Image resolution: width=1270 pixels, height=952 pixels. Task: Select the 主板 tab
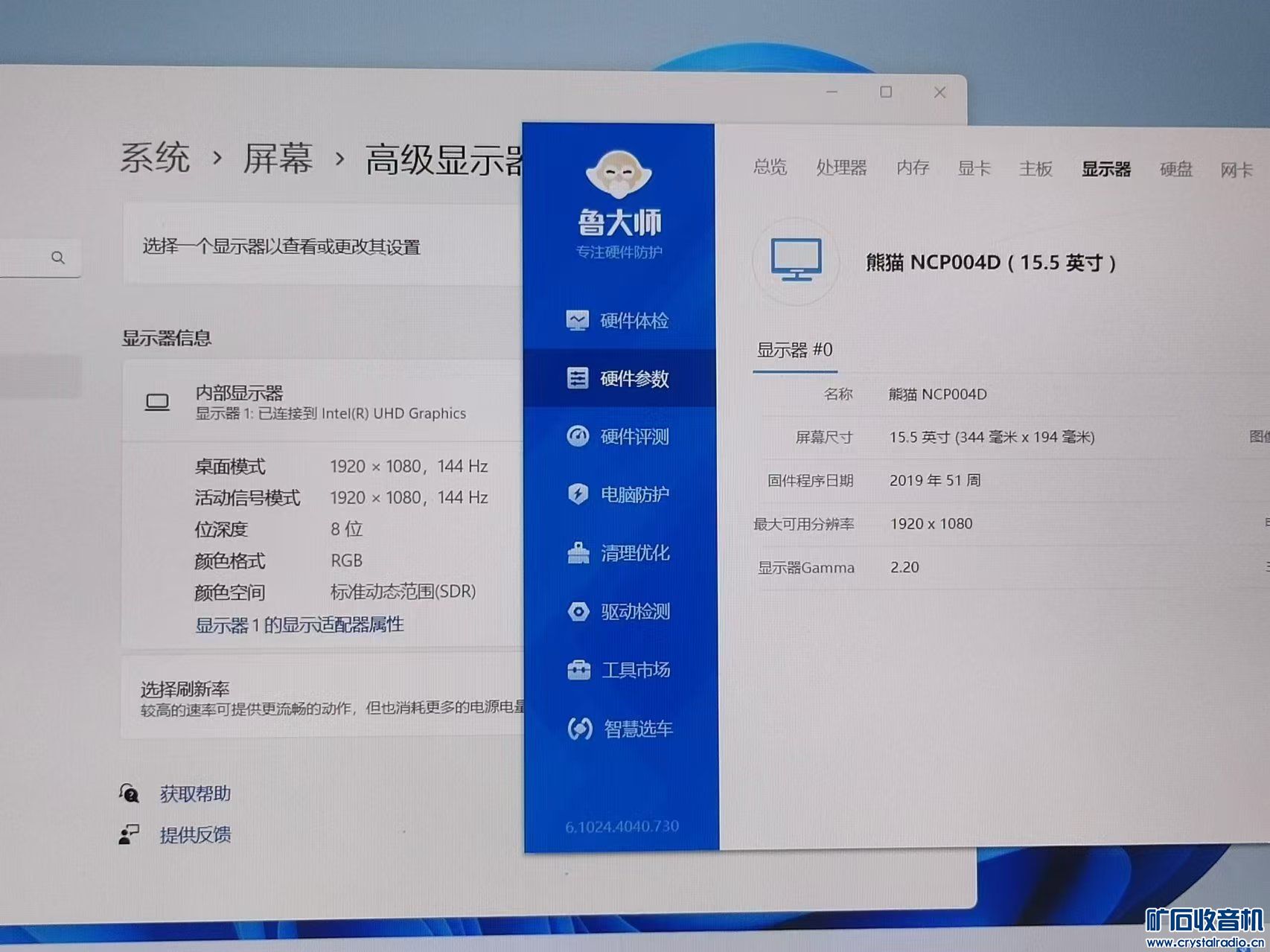(1036, 169)
